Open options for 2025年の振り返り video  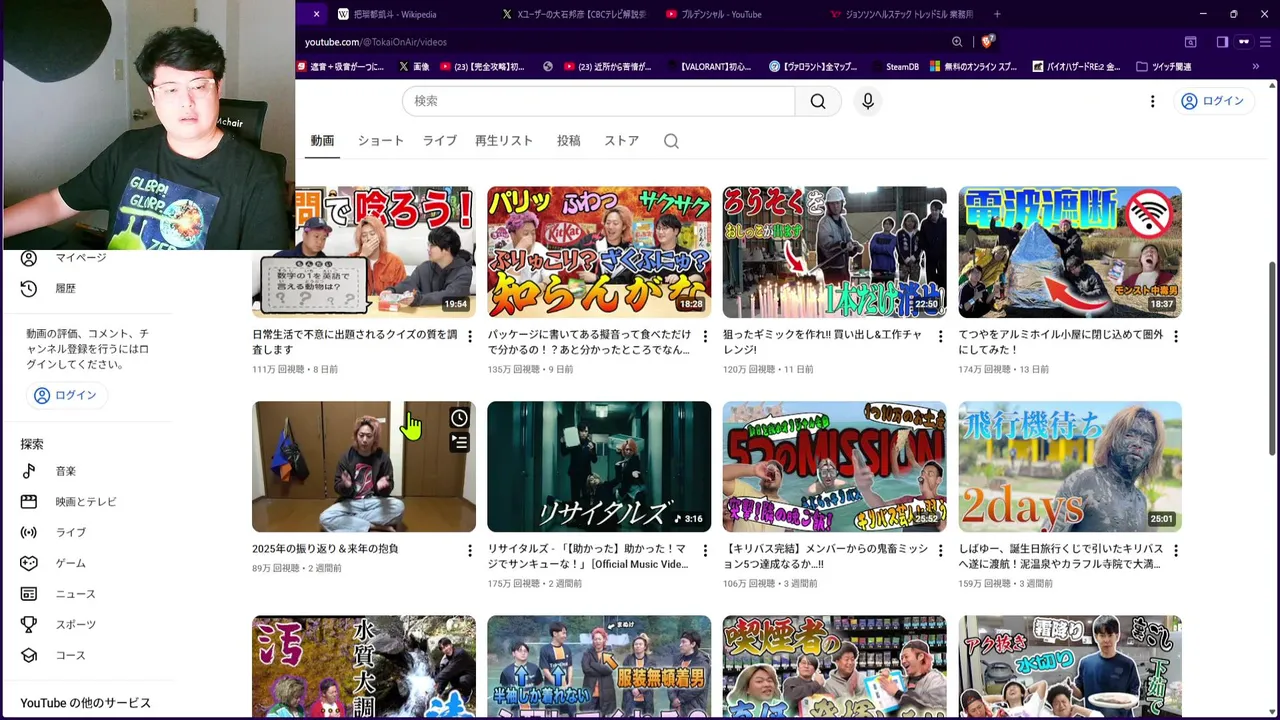click(x=470, y=551)
